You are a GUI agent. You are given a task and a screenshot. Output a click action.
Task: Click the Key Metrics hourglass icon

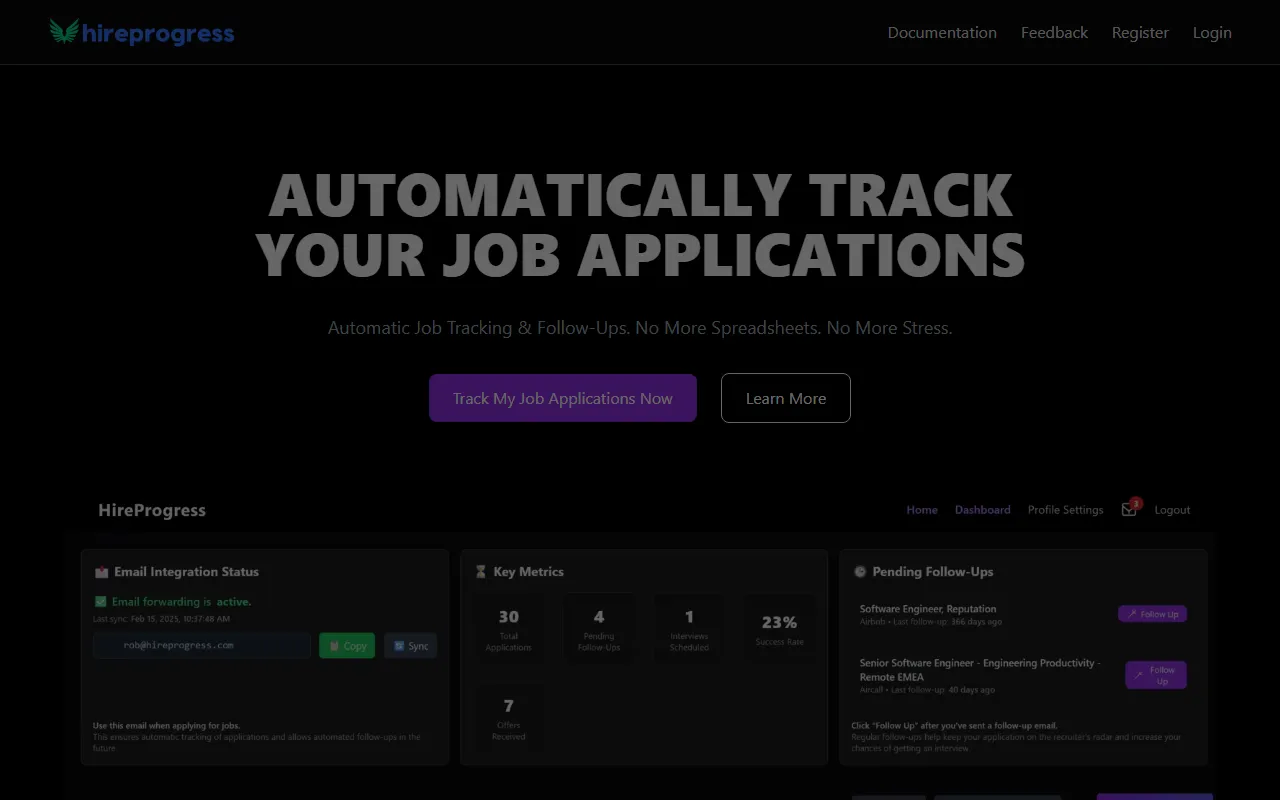(481, 572)
